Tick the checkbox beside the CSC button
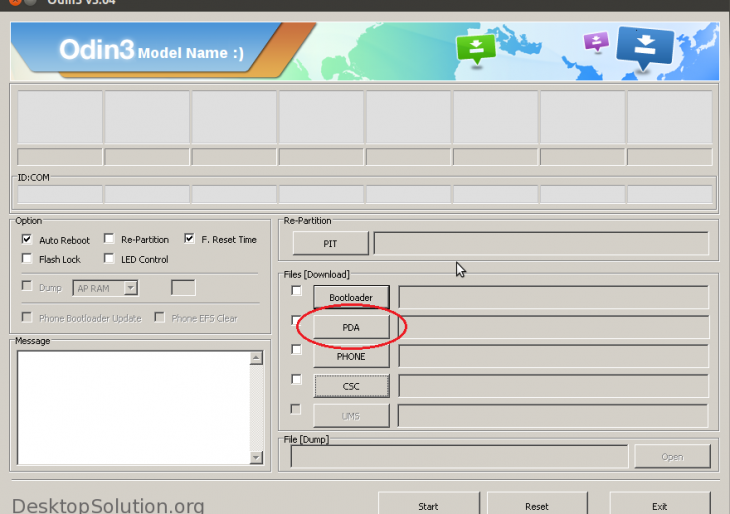This screenshot has height=514, width=730. pos(296,379)
